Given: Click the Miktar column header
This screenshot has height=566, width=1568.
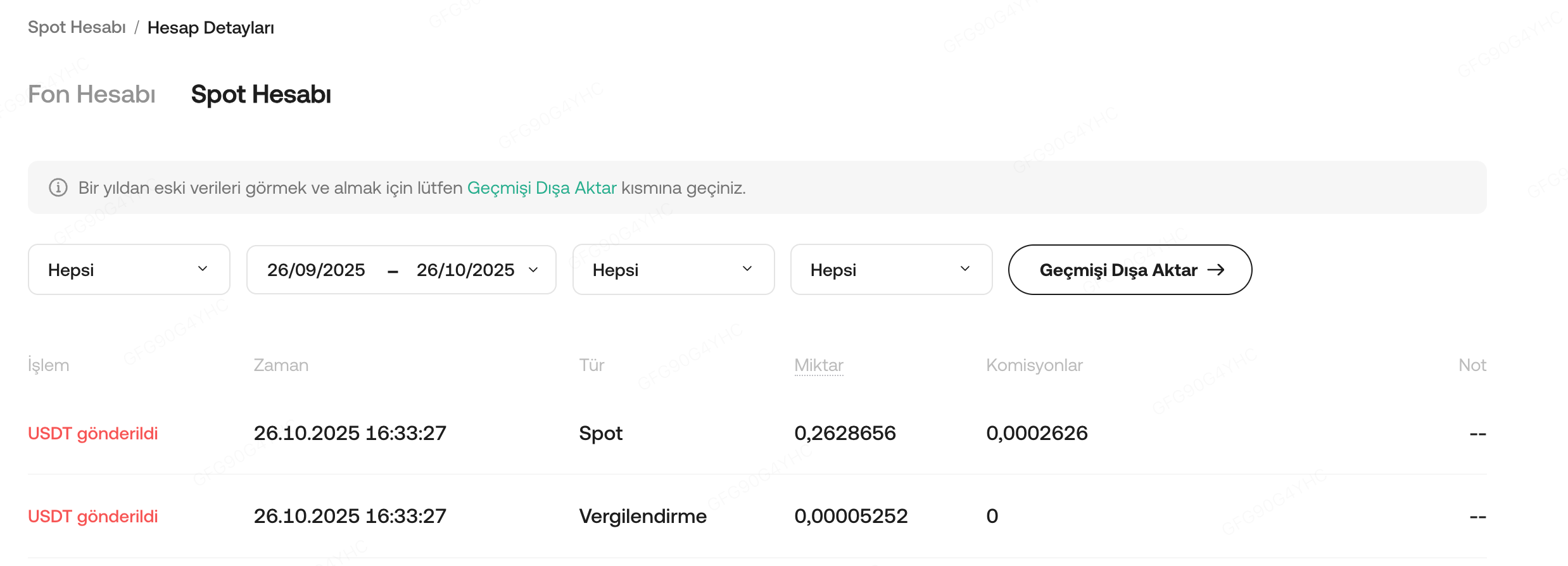Looking at the screenshot, I should click(x=818, y=365).
